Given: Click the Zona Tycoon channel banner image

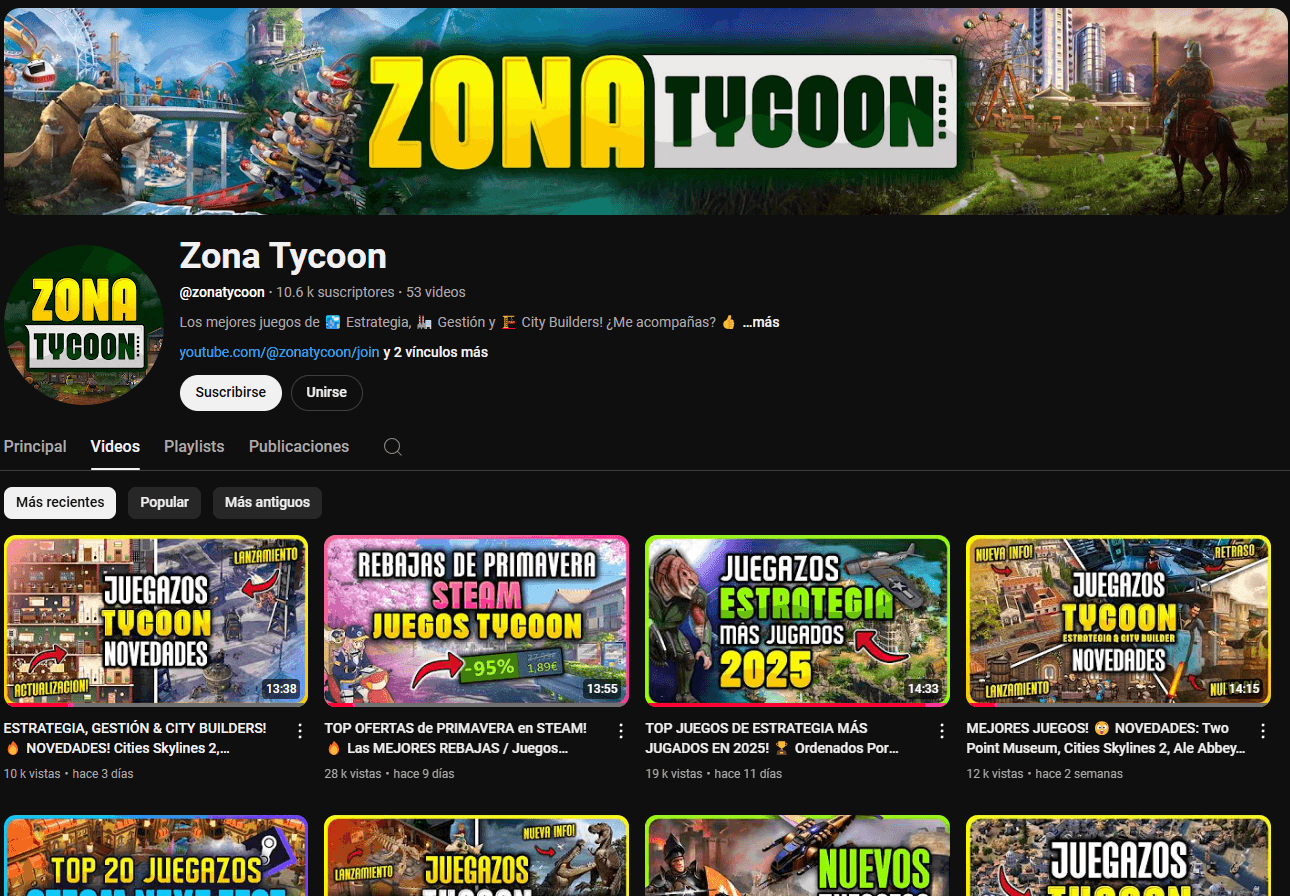Looking at the screenshot, I should (645, 111).
